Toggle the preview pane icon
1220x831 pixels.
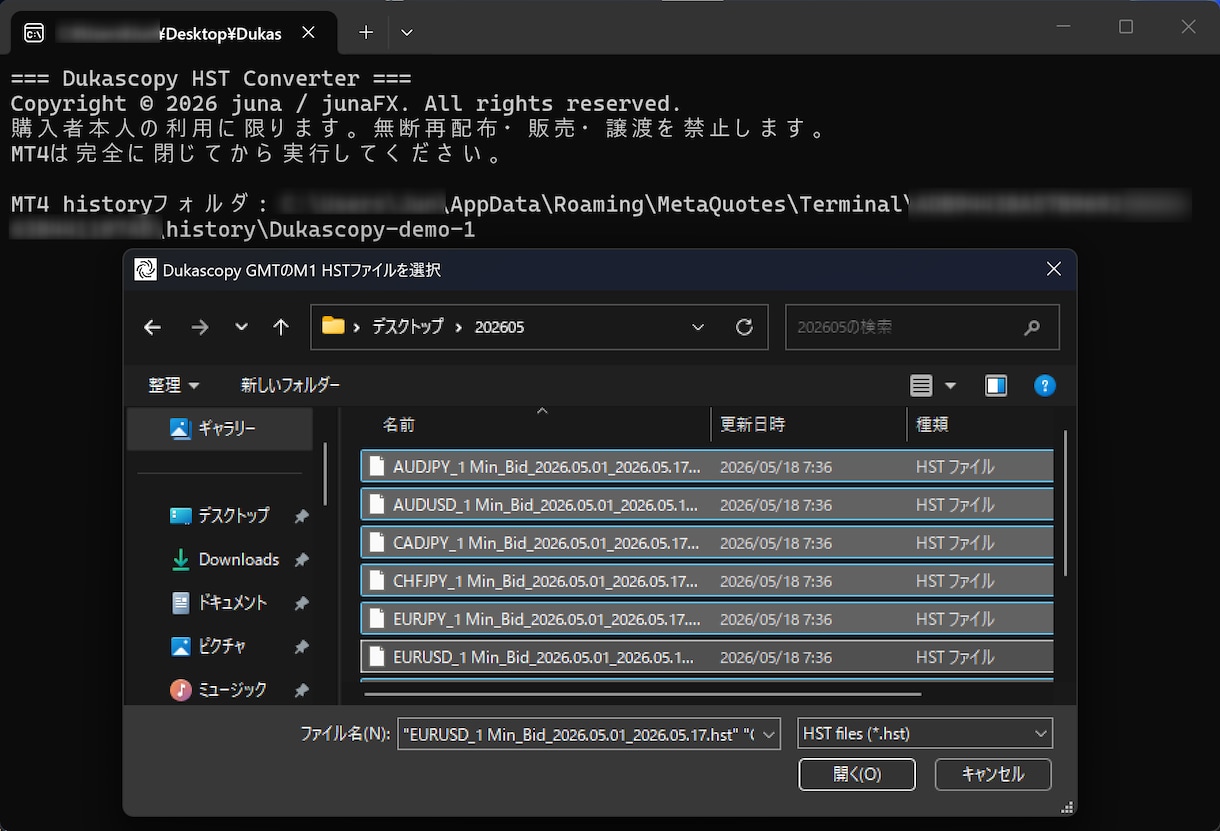(x=996, y=386)
